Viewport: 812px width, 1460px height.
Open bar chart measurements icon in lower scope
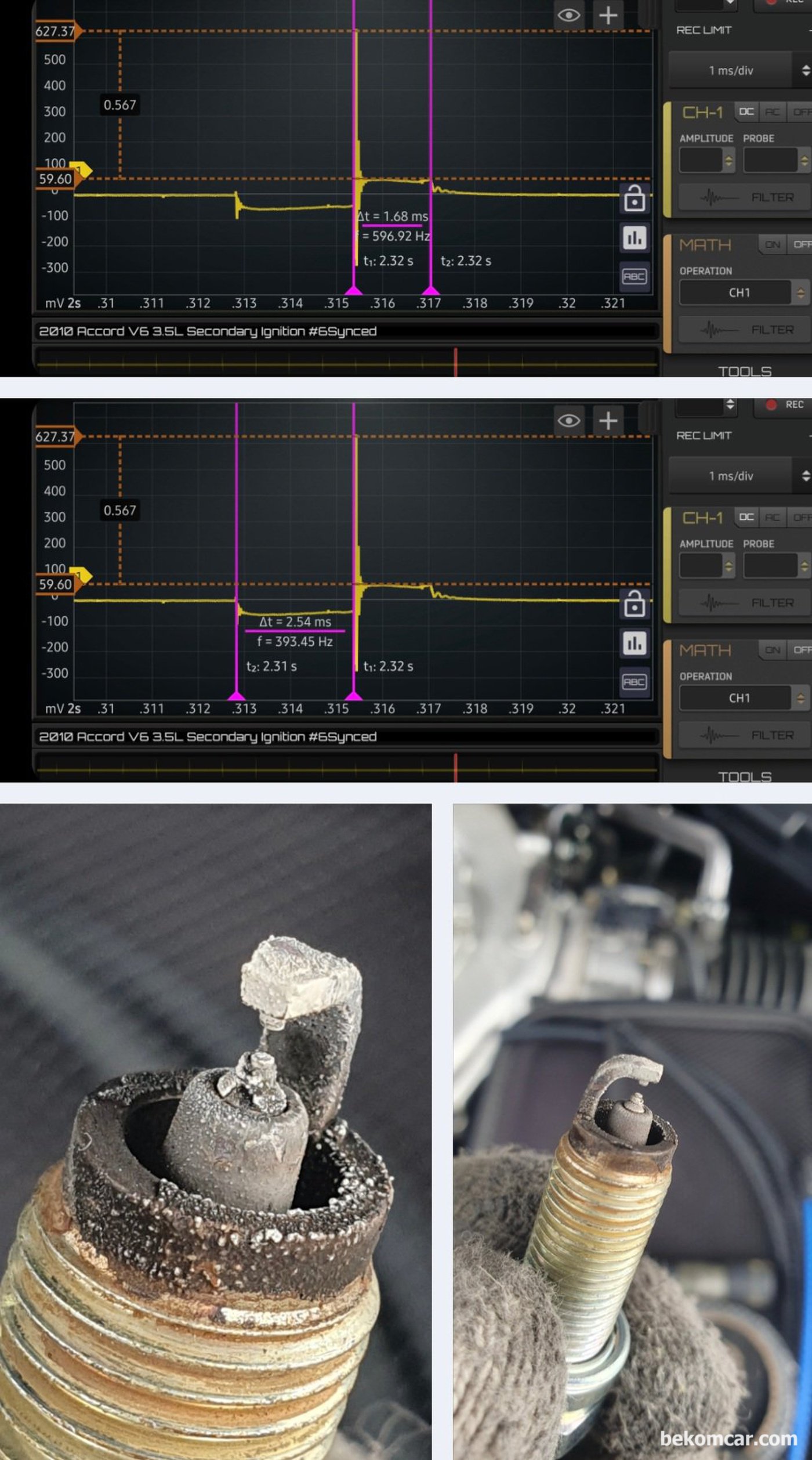(x=634, y=643)
